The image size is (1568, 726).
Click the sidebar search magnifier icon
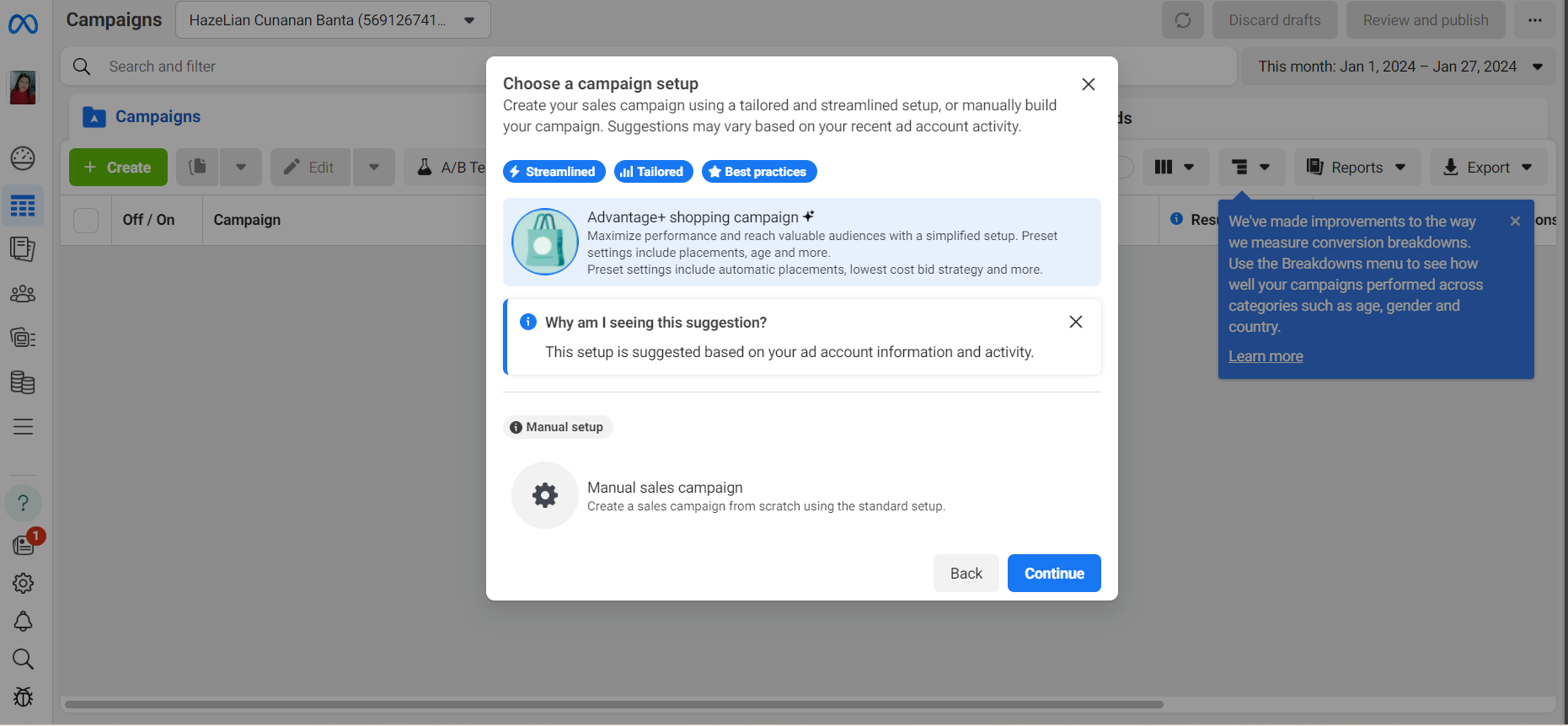tap(23, 659)
